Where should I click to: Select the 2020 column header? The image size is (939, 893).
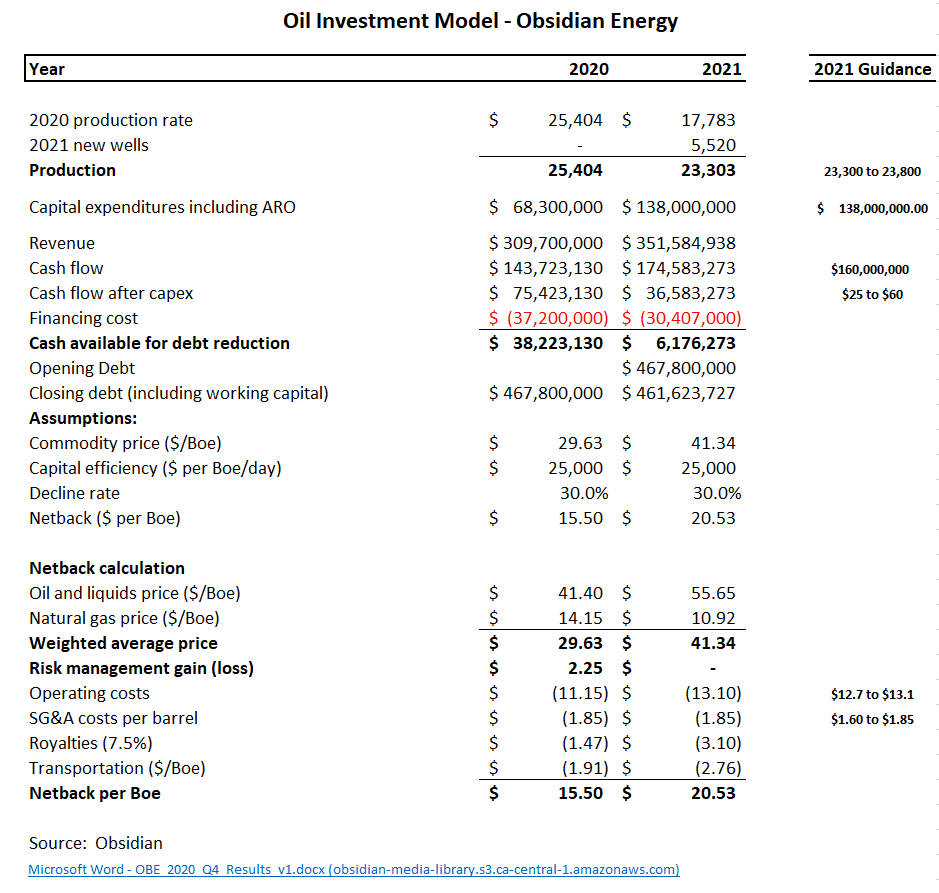tap(588, 69)
